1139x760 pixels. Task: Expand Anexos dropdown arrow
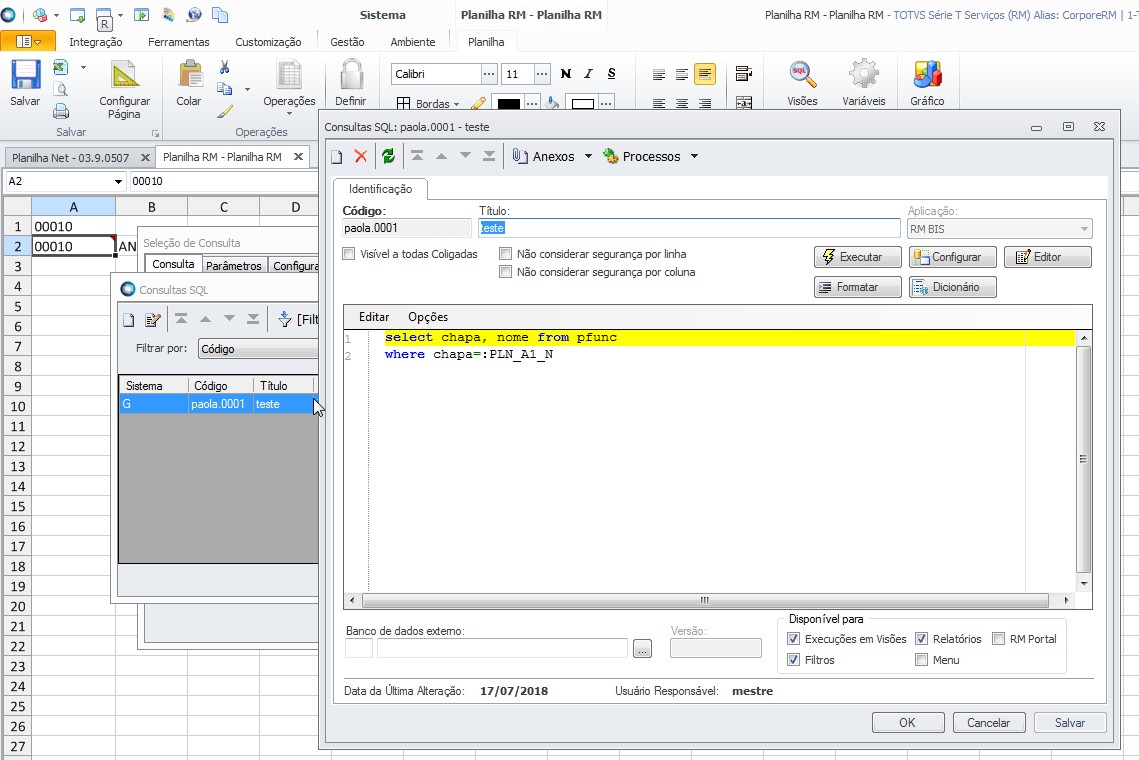(x=588, y=156)
